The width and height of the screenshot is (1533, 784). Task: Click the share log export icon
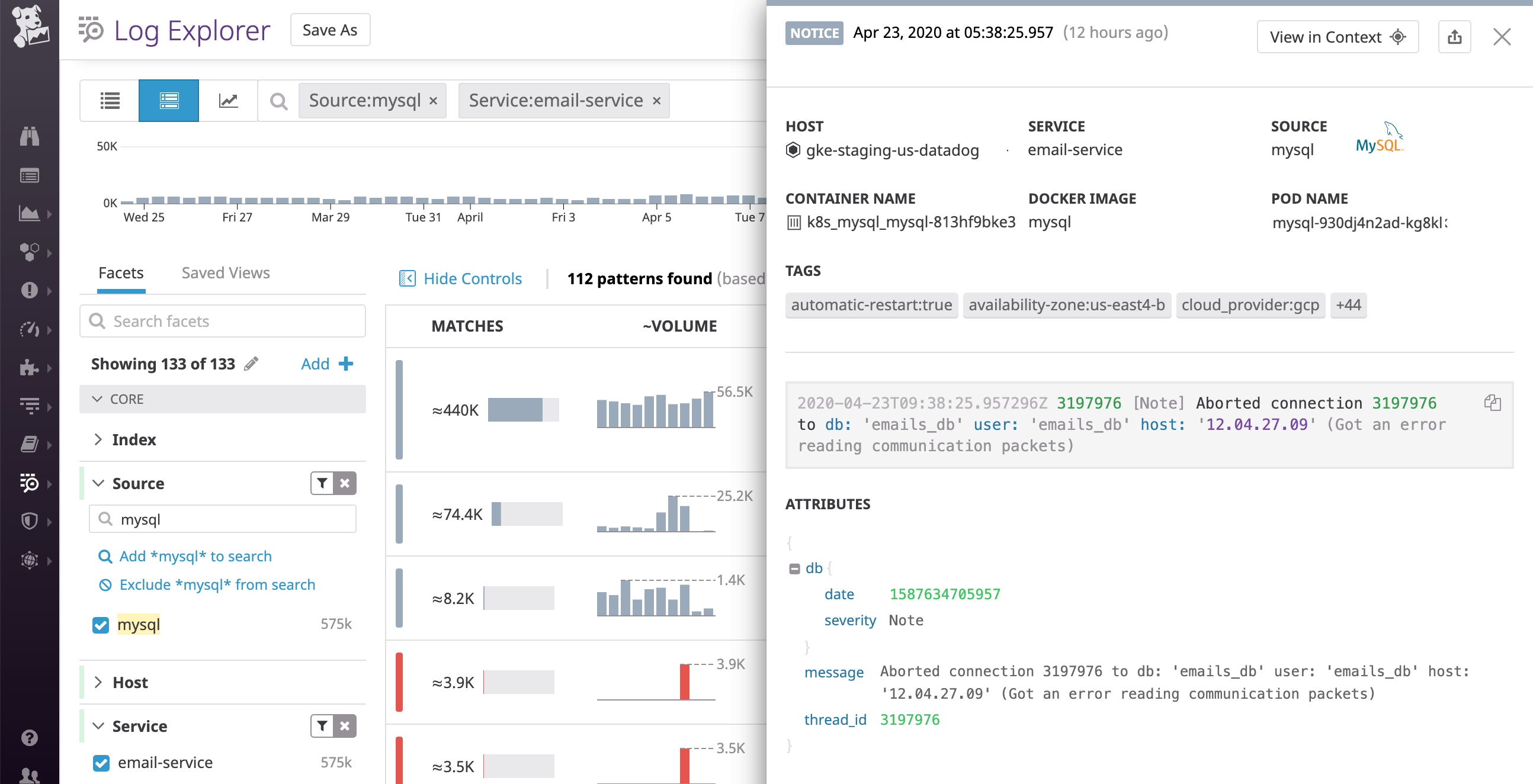point(1454,37)
